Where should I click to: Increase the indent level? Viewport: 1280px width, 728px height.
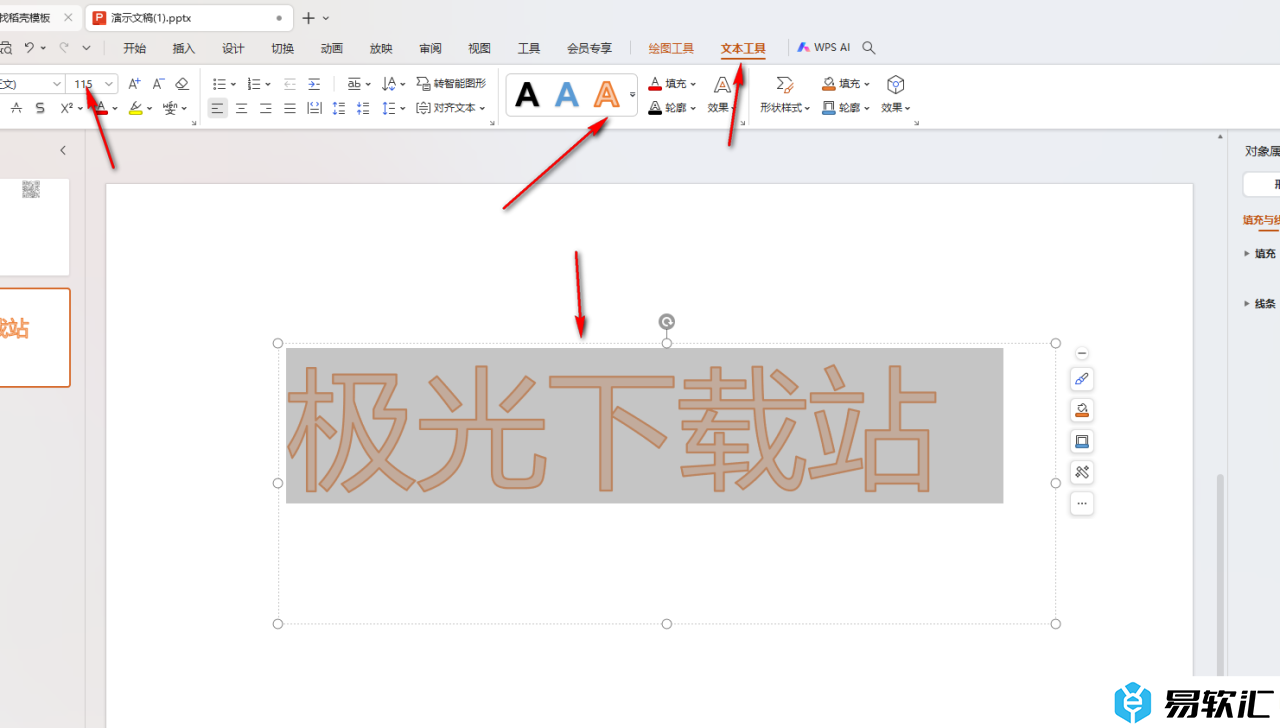click(314, 84)
